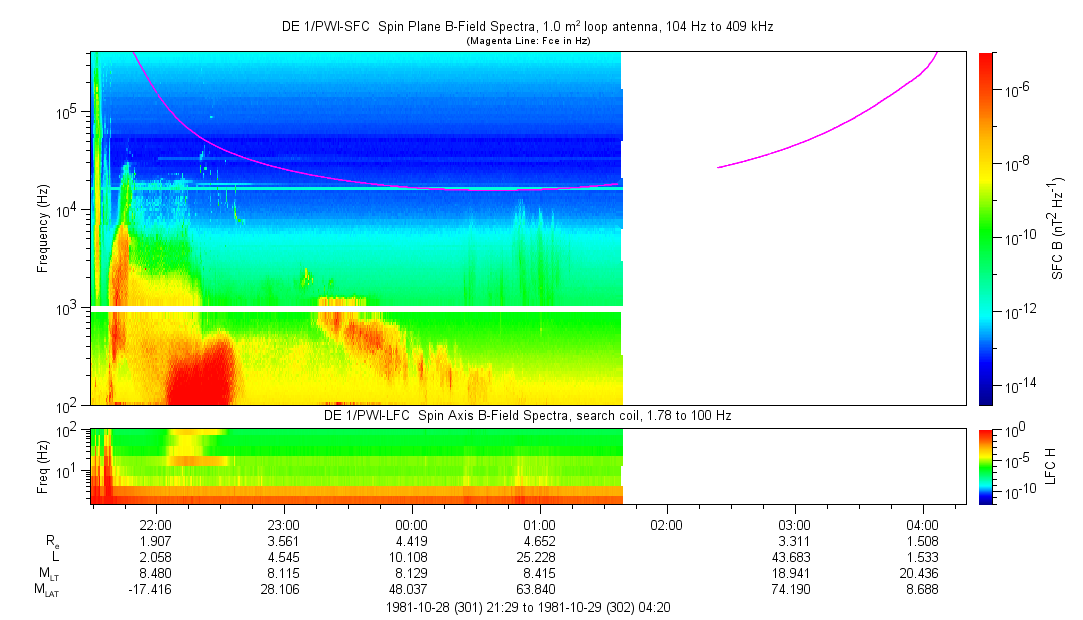
Task: Select the 00:00 time tick label
Action: click(x=411, y=524)
